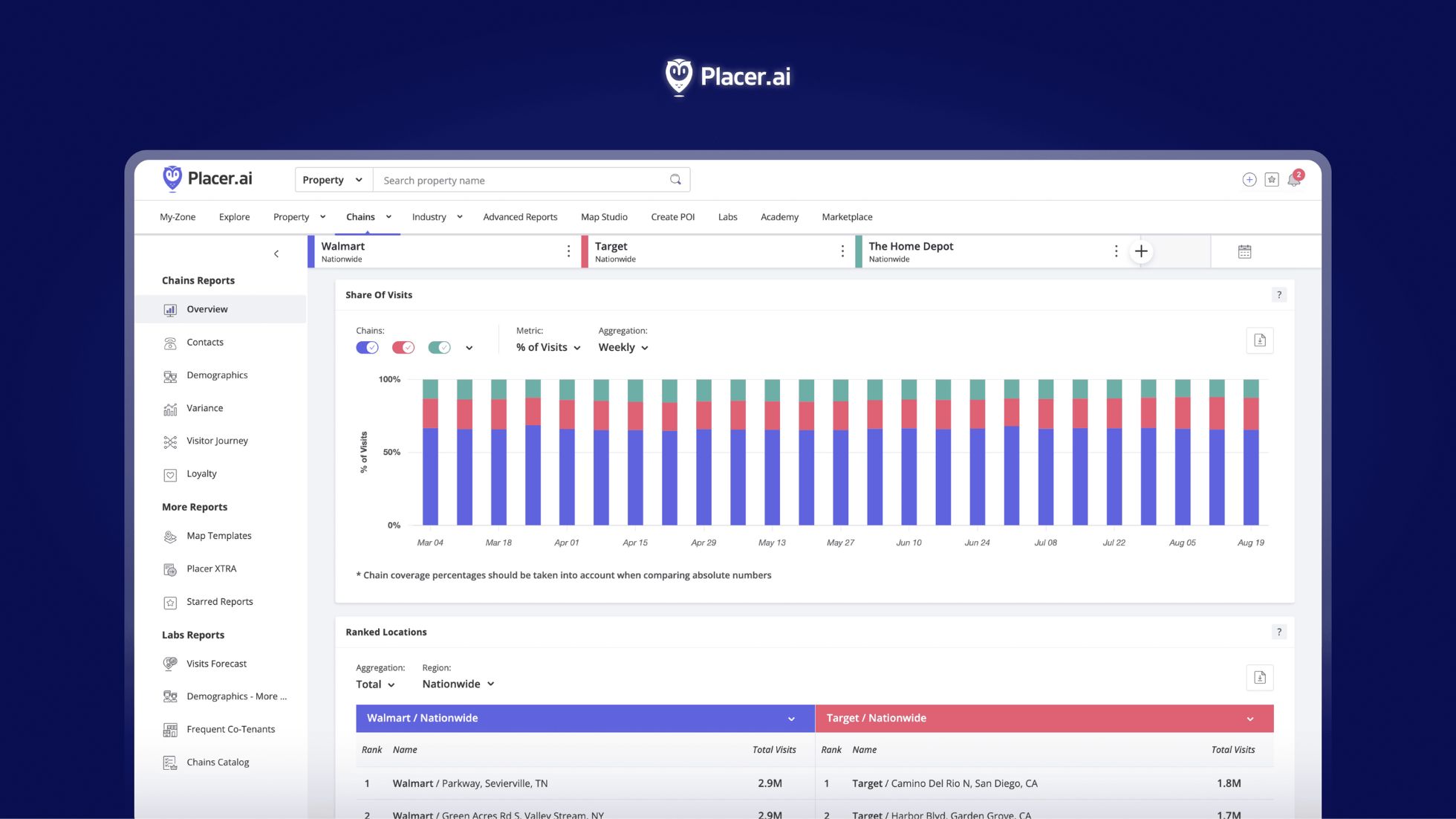The width and height of the screenshot is (1456, 819).
Task: Open the Aggregation Weekly dropdown
Action: click(x=623, y=347)
